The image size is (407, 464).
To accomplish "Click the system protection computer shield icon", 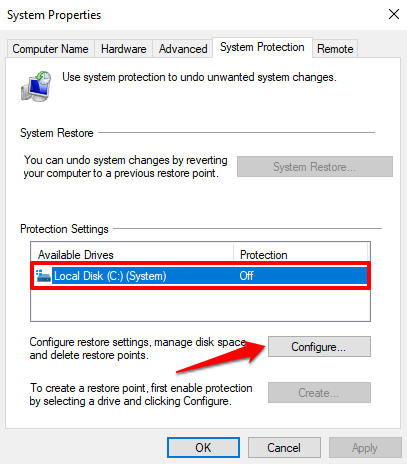I will [x=36, y=86].
